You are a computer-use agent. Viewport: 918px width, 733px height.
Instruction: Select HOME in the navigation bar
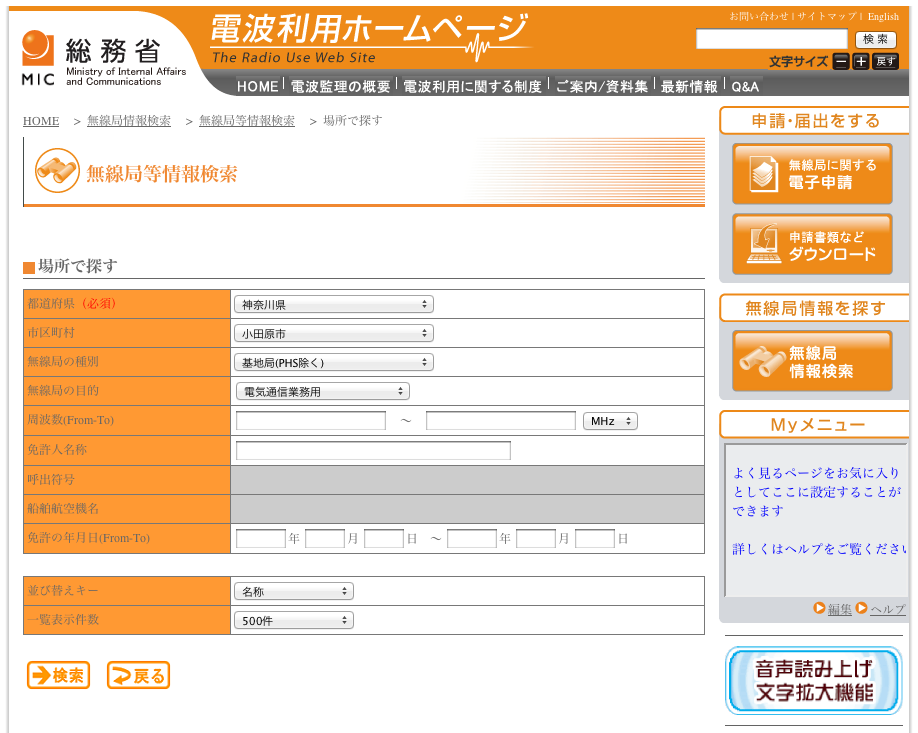tap(257, 87)
